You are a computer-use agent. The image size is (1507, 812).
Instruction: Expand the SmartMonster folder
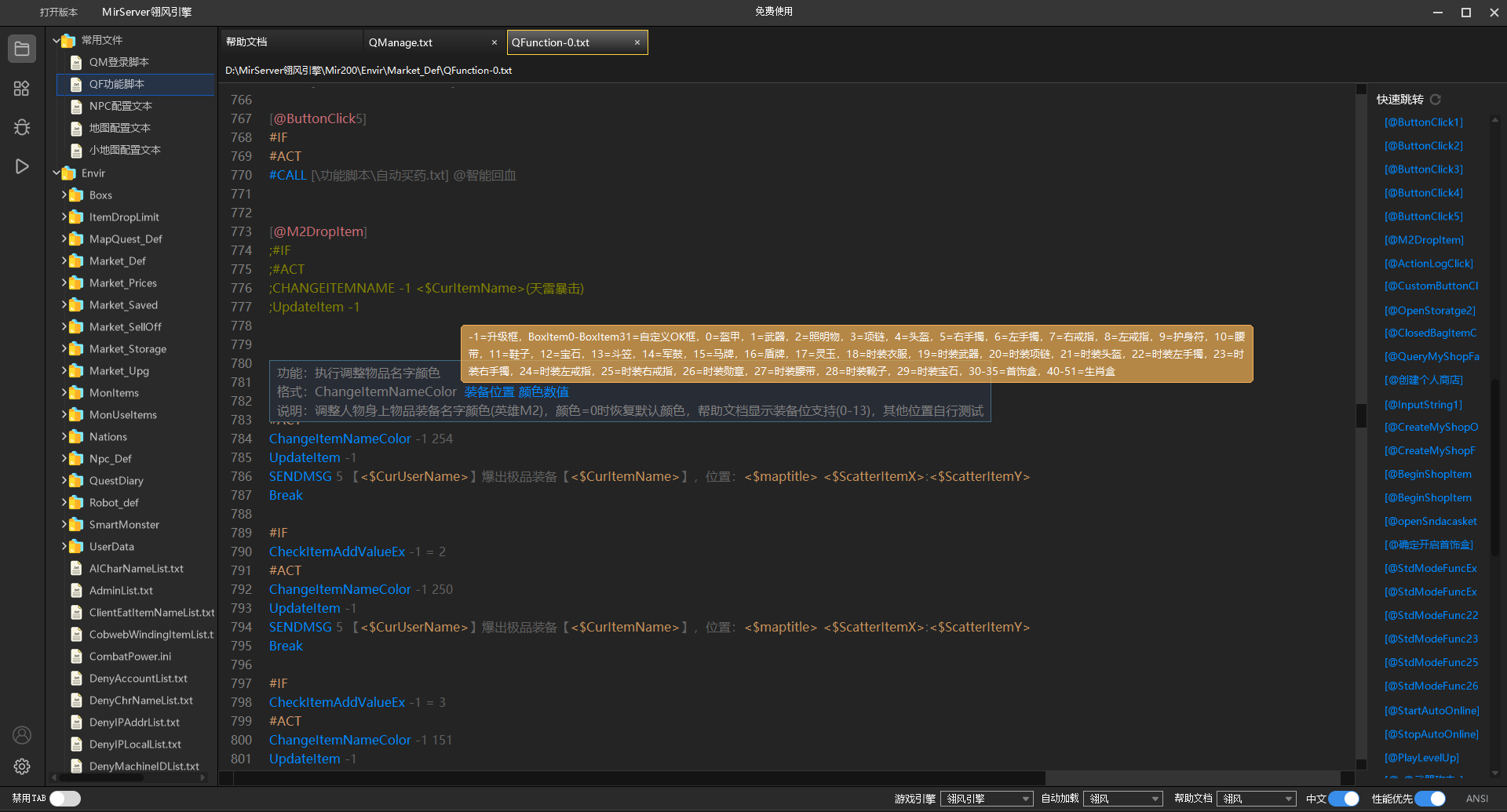pos(64,524)
